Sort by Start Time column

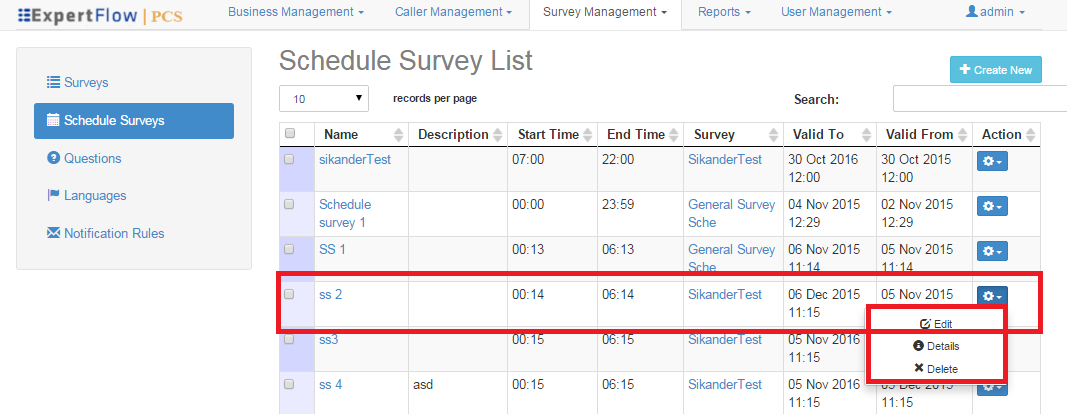pyautogui.click(x=588, y=135)
